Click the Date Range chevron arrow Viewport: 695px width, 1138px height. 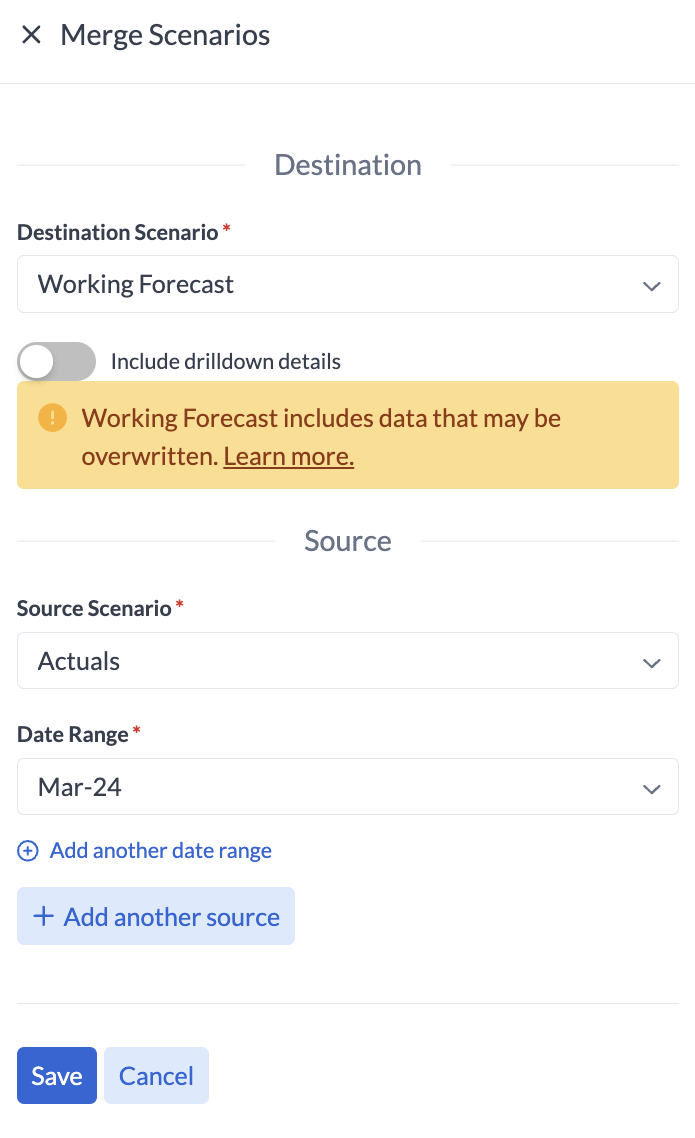click(x=652, y=788)
